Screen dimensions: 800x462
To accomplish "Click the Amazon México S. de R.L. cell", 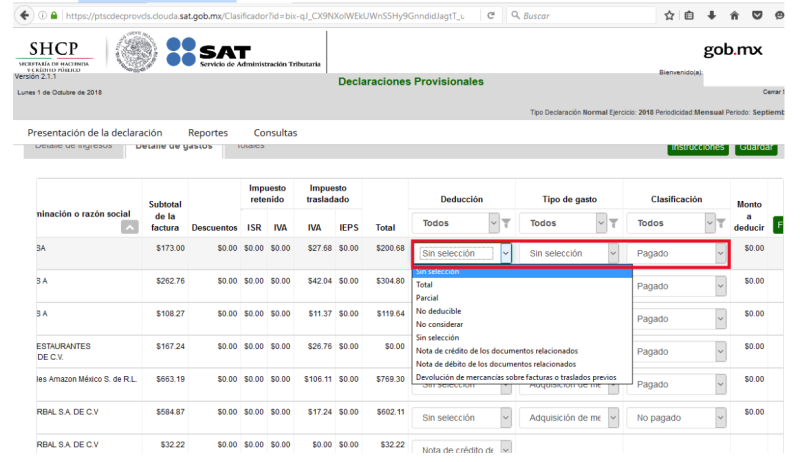I will [x=86, y=379].
